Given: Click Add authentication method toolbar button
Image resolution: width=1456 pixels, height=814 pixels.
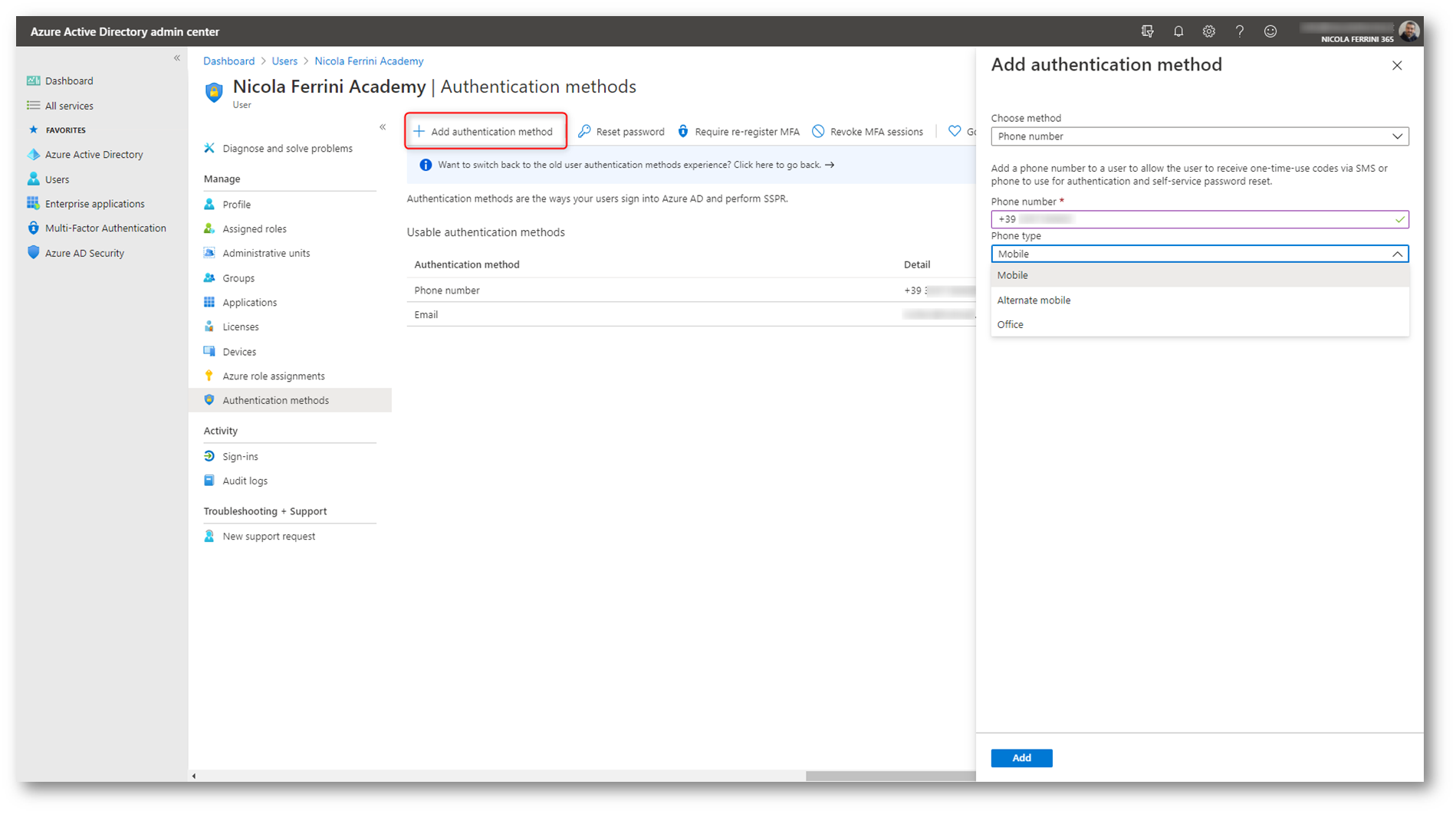Looking at the screenshot, I should (x=485, y=131).
